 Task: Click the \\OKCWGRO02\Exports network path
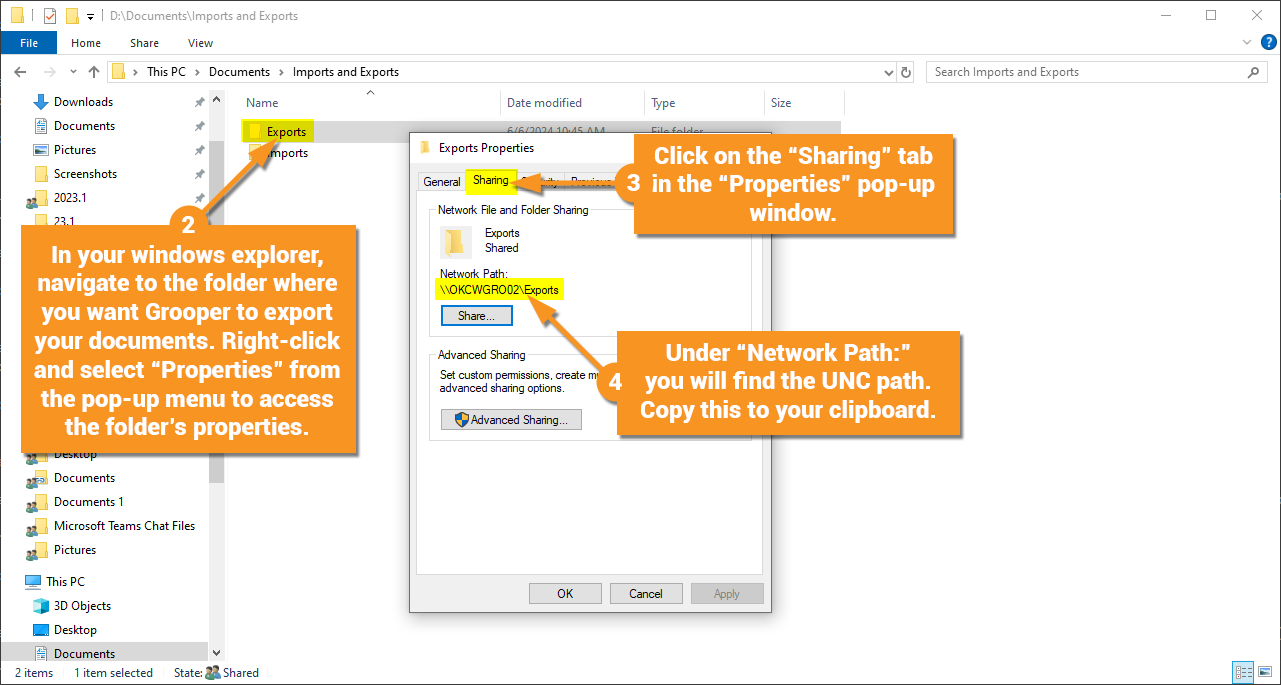point(500,290)
